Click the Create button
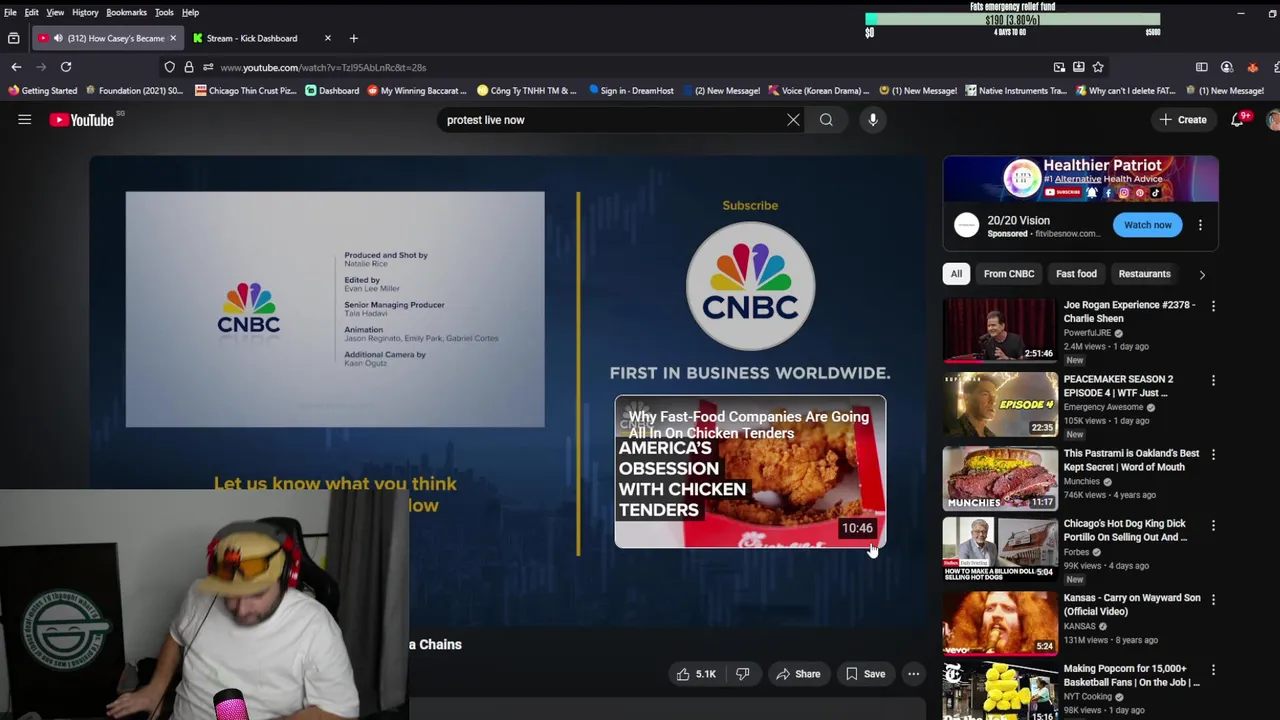 [x=1182, y=120]
